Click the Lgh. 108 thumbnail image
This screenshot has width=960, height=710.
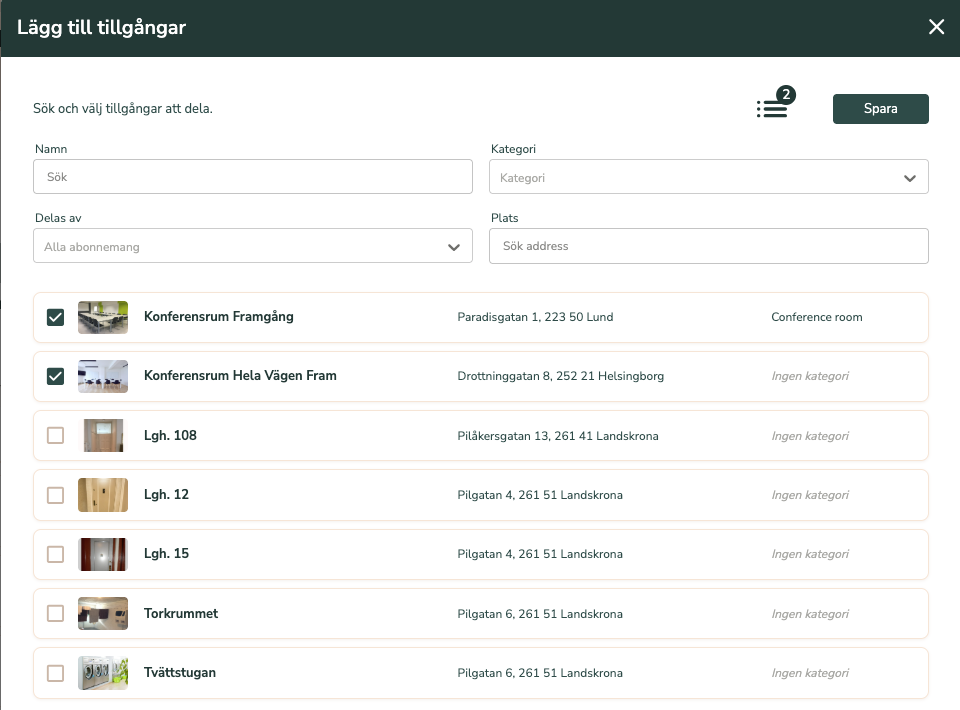coord(103,436)
